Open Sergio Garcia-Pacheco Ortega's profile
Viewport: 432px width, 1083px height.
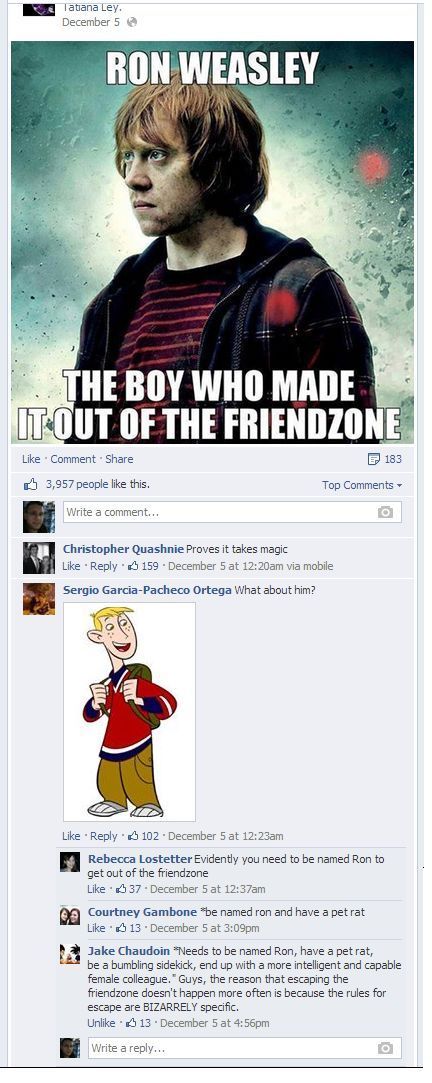(x=147, y=590)
